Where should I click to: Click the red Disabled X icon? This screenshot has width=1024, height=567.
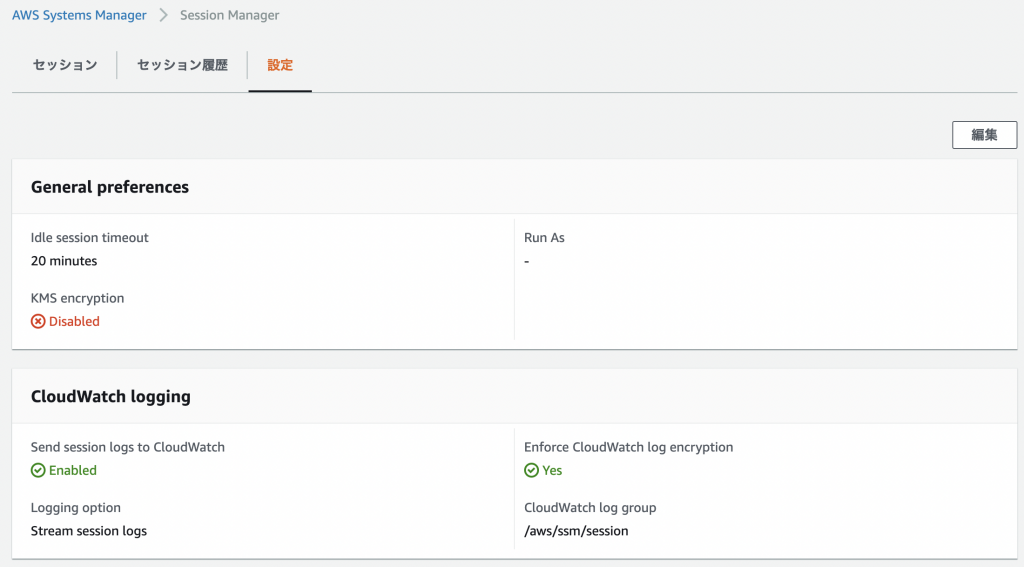click(x=38, y=321)
